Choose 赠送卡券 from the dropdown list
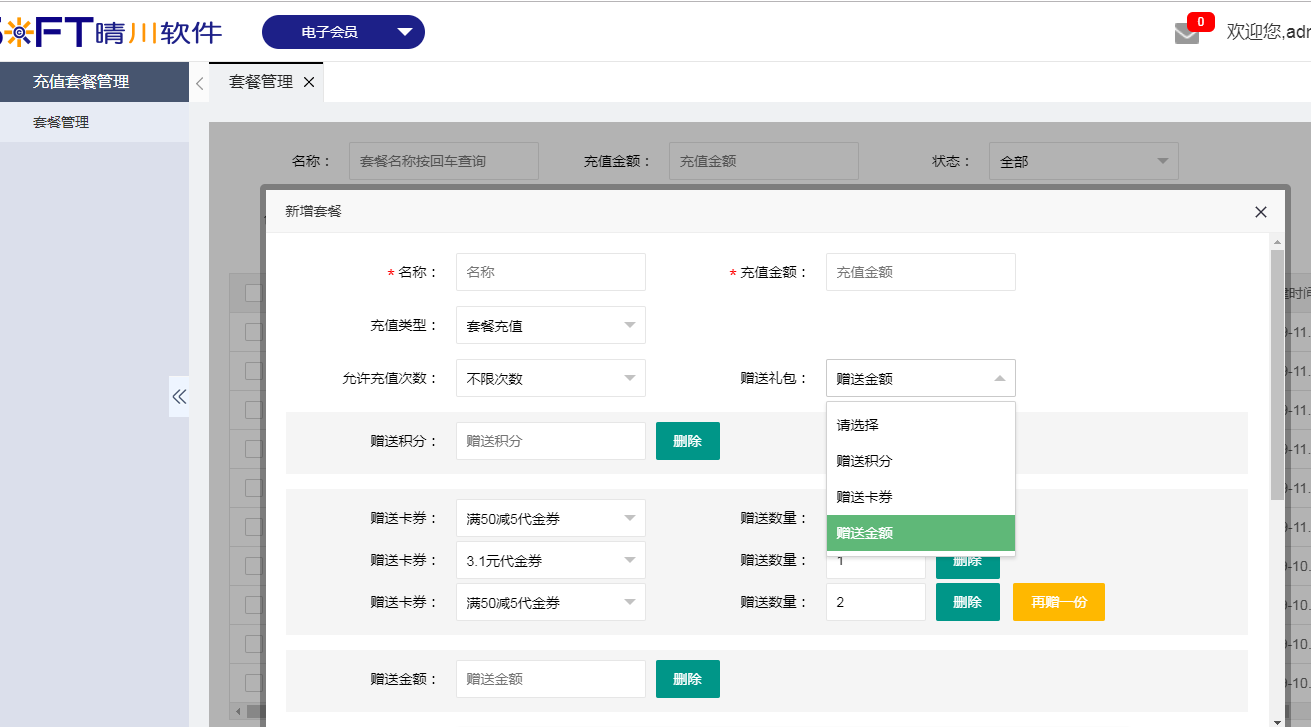1311x727 pixels. coord(920,497)
